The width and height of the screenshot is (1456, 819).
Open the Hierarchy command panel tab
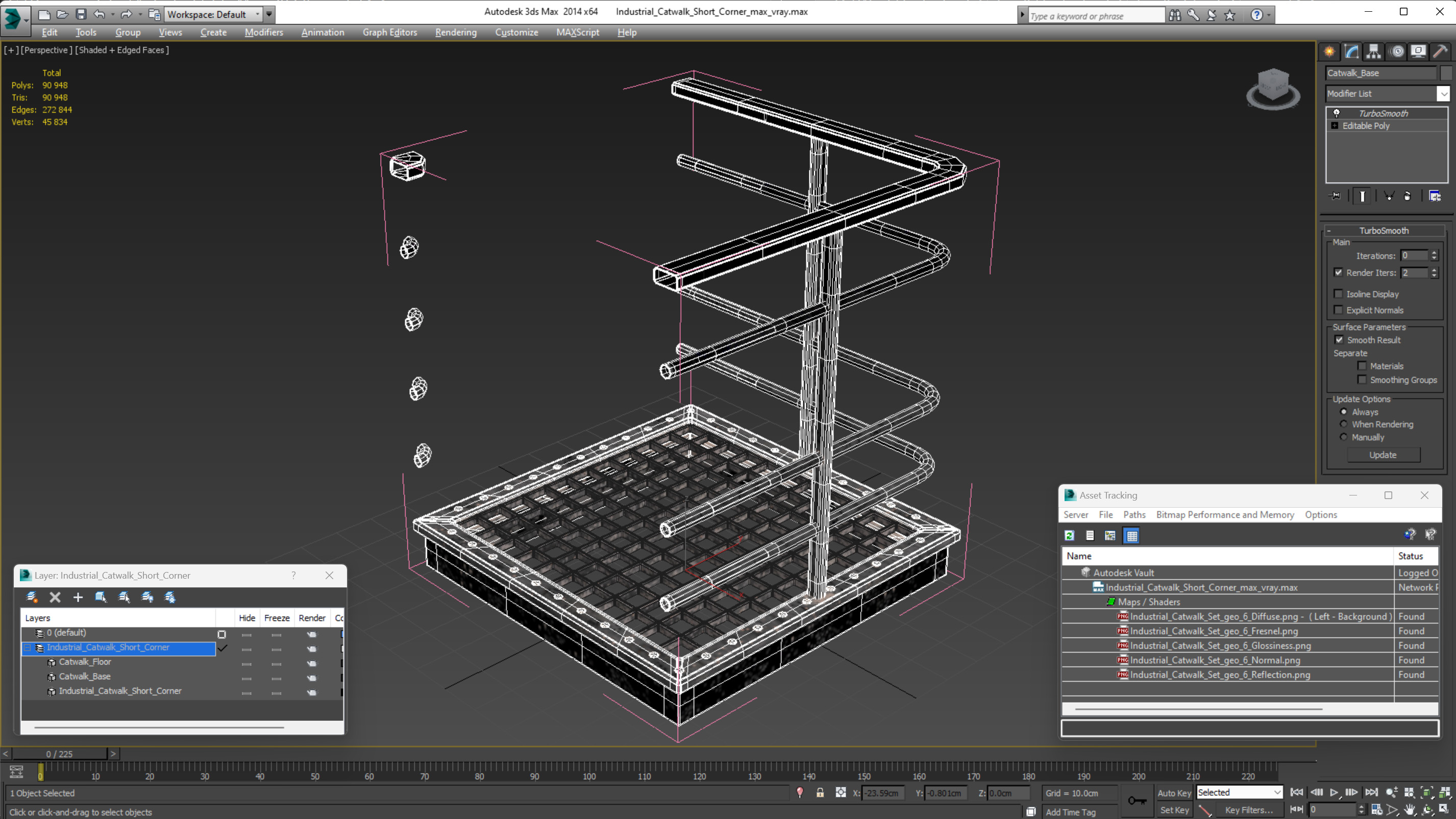(1373, 52)
